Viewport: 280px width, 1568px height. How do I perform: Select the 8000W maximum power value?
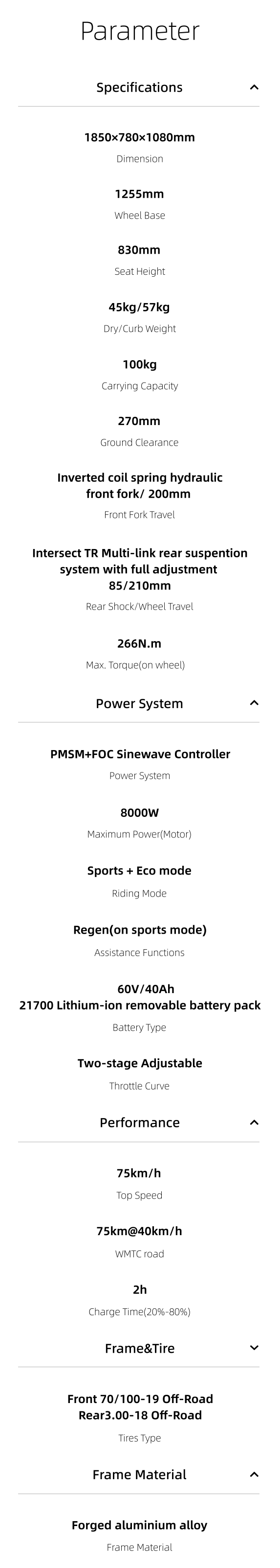[139, 812]
